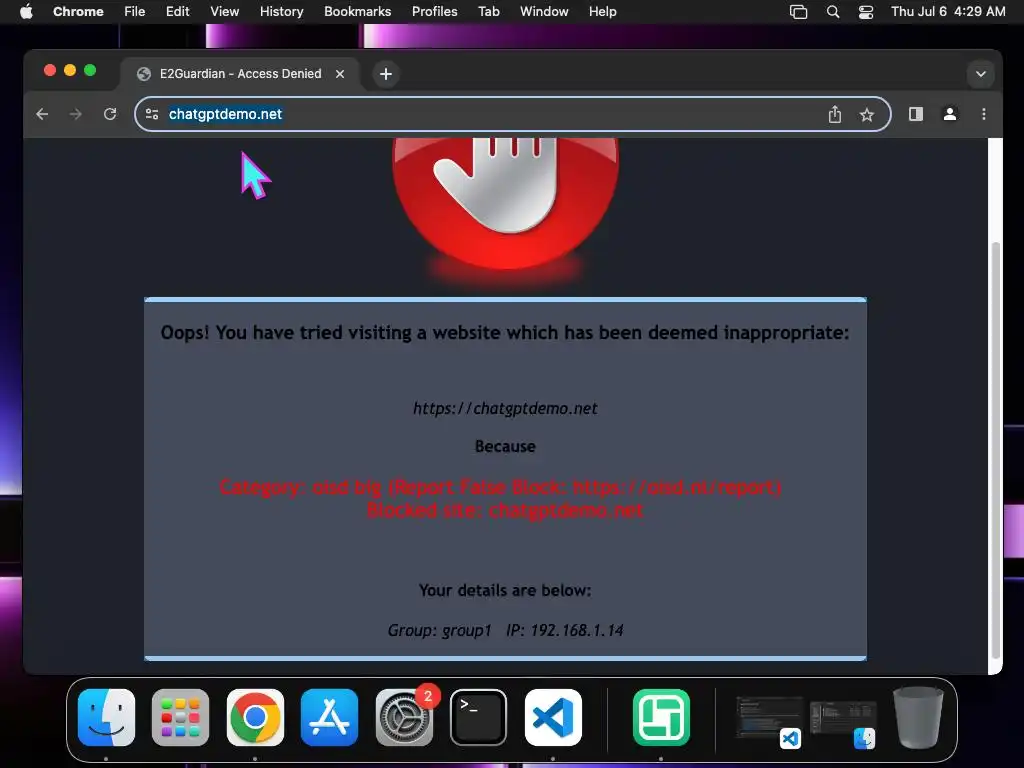Open the minimized VS Code window thumbnail
Image resolution: width=1024 pixels, height=768 pixels.
pyautogui.click(x=769, y=720)
